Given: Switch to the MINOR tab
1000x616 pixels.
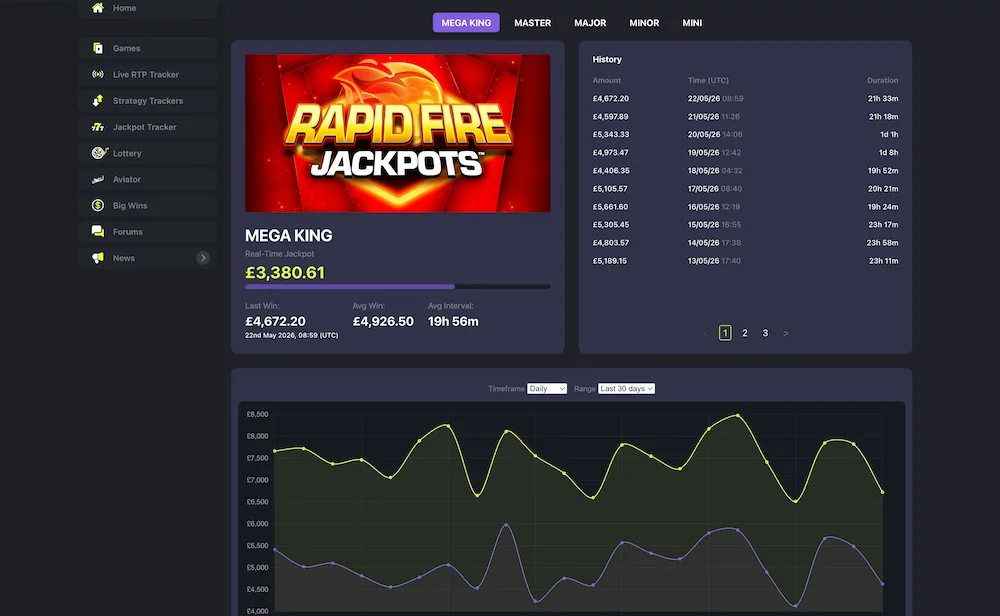Looking at the screenshot, I should (644, 22).
